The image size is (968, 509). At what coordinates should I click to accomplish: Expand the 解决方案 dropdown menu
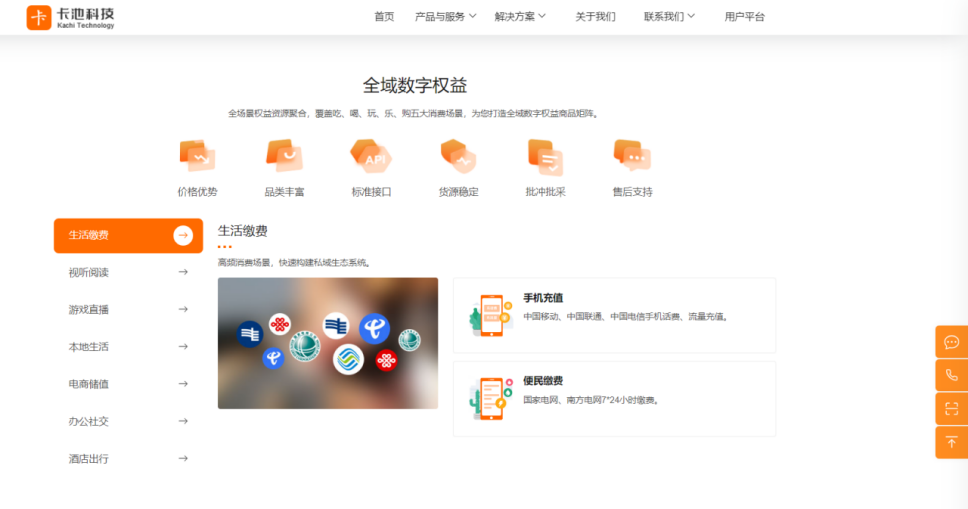(521, 17)
